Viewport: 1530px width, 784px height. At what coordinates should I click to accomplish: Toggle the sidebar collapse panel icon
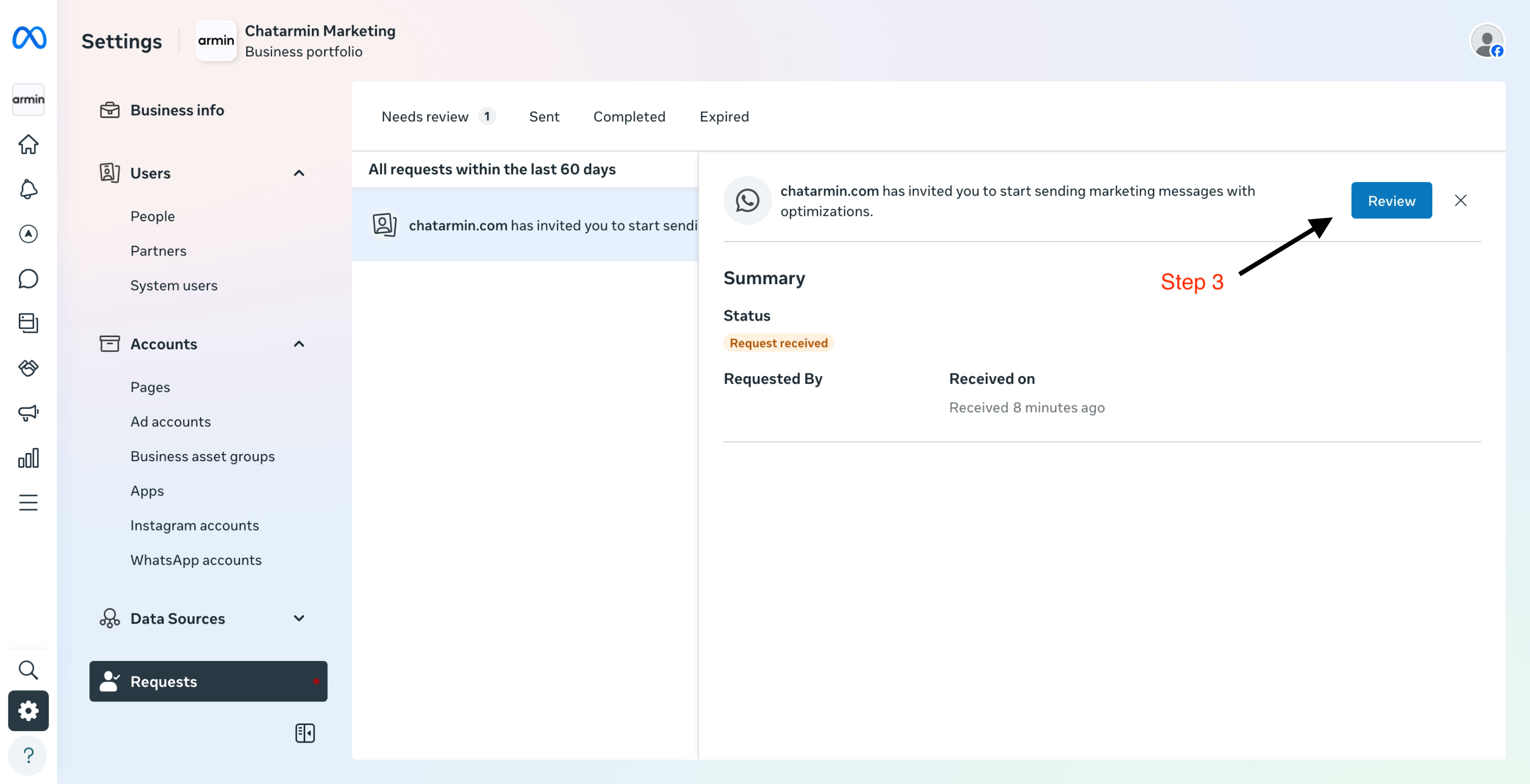click(x=305, y=733)
